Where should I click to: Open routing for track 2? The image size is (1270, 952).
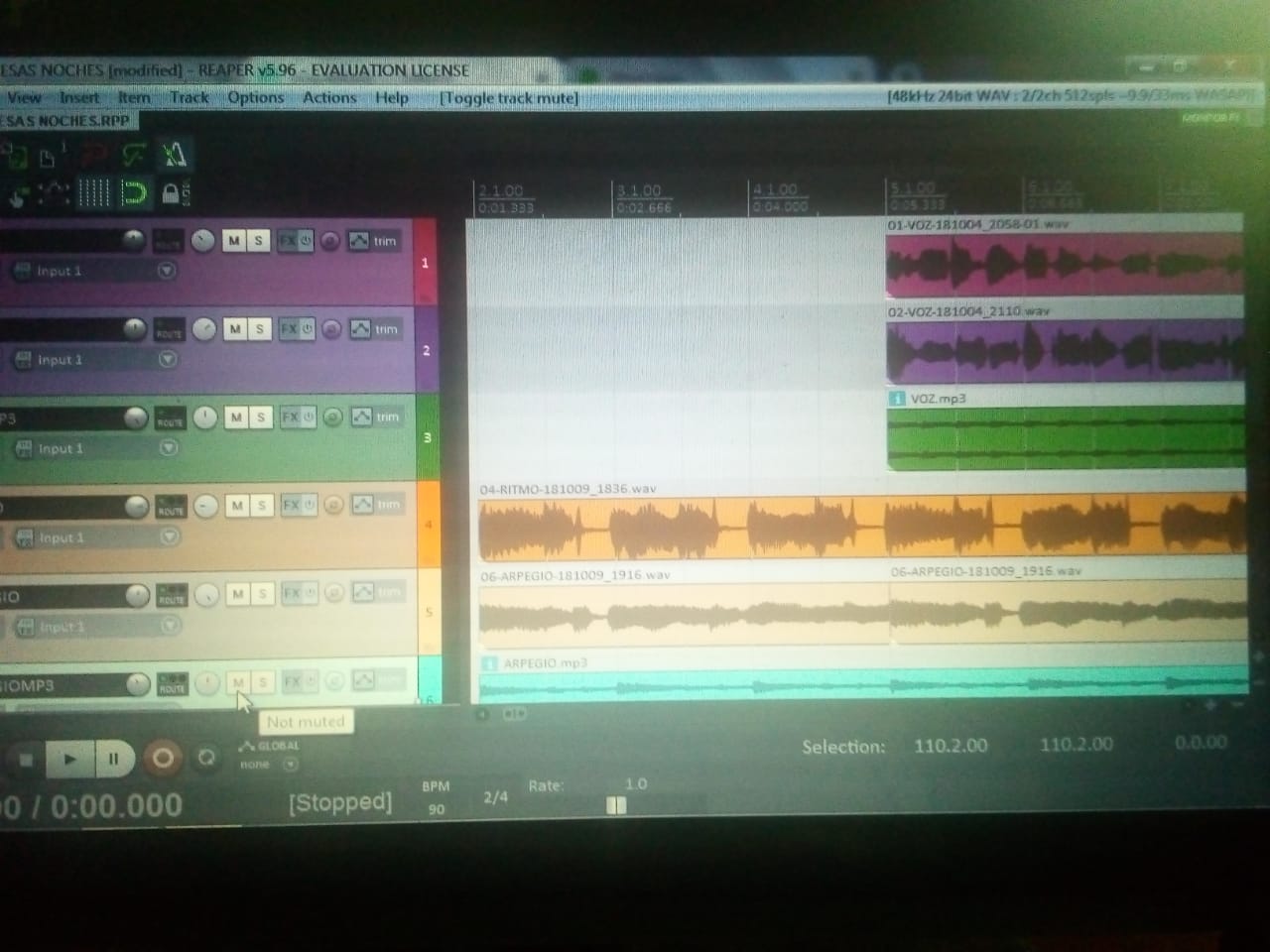coord(169,329)
